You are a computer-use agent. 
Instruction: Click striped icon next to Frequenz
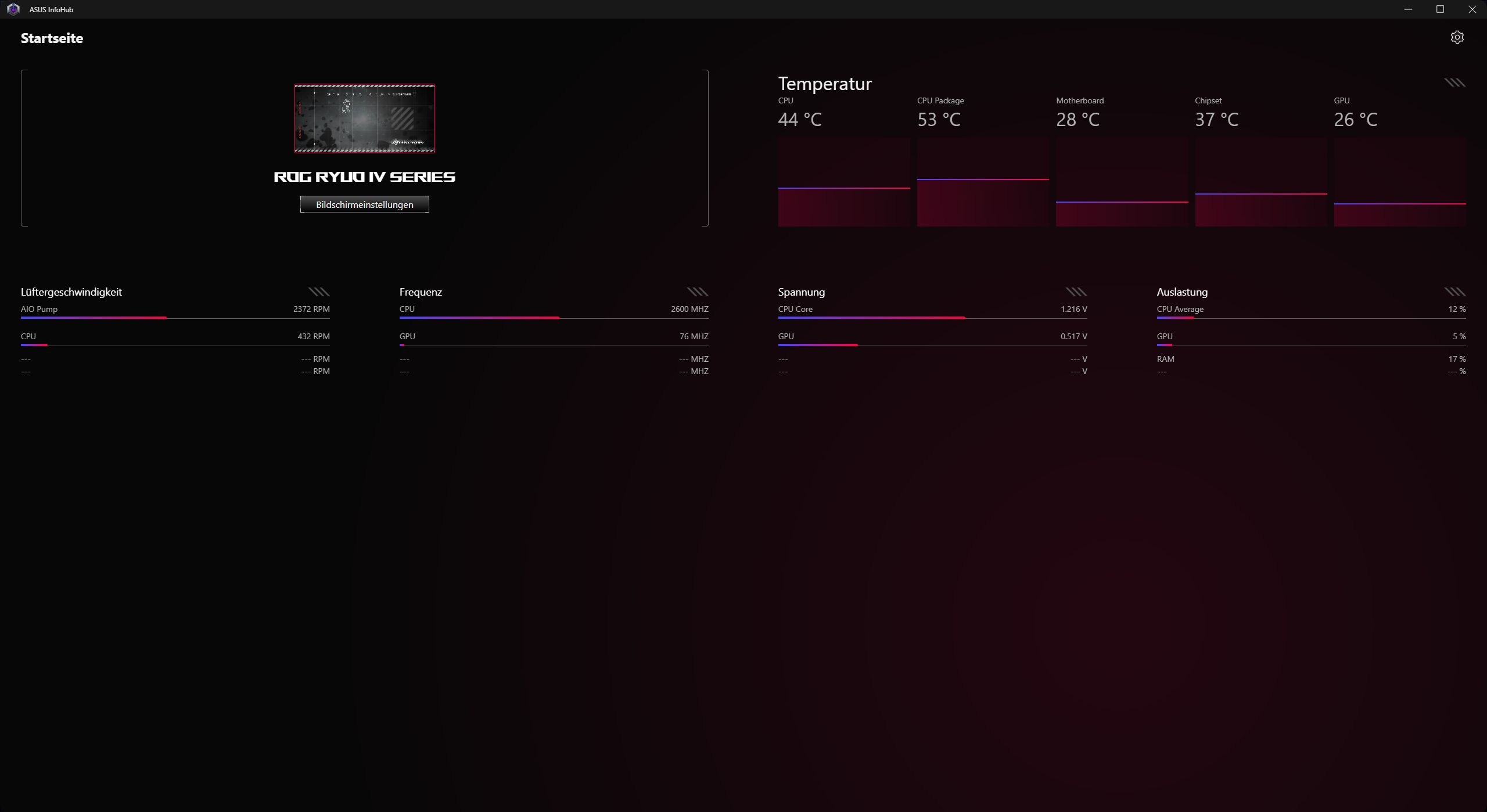[697, 292]
